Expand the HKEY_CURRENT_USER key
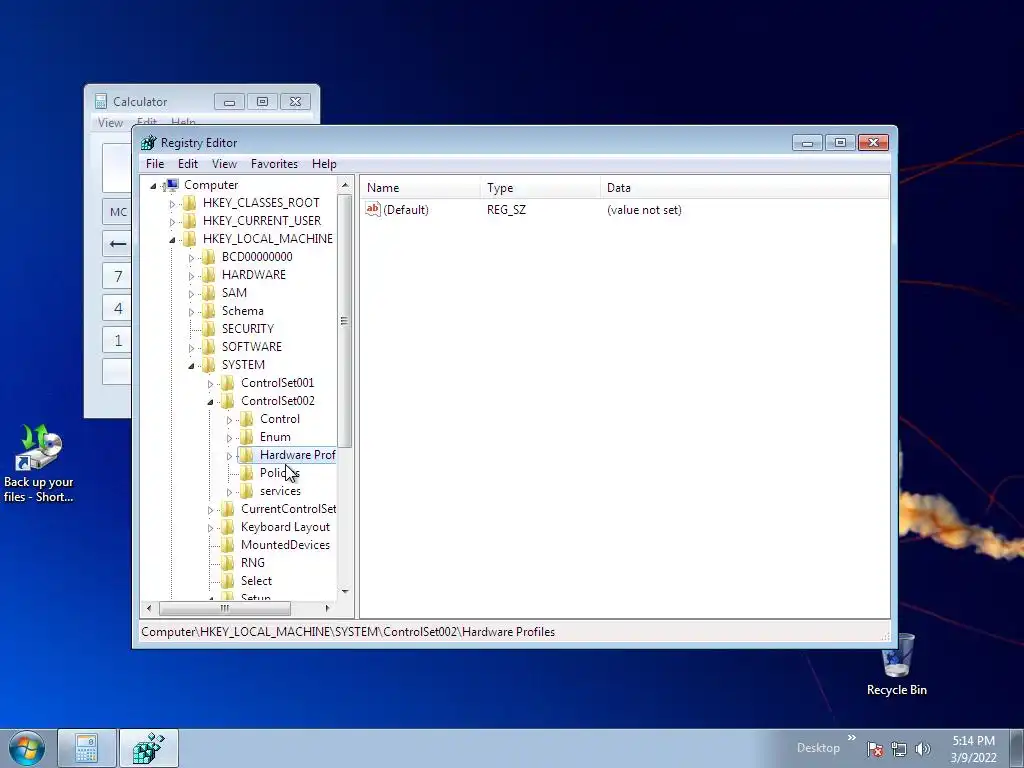Screen dimensions: 1024x768 [x=172, y=222]
